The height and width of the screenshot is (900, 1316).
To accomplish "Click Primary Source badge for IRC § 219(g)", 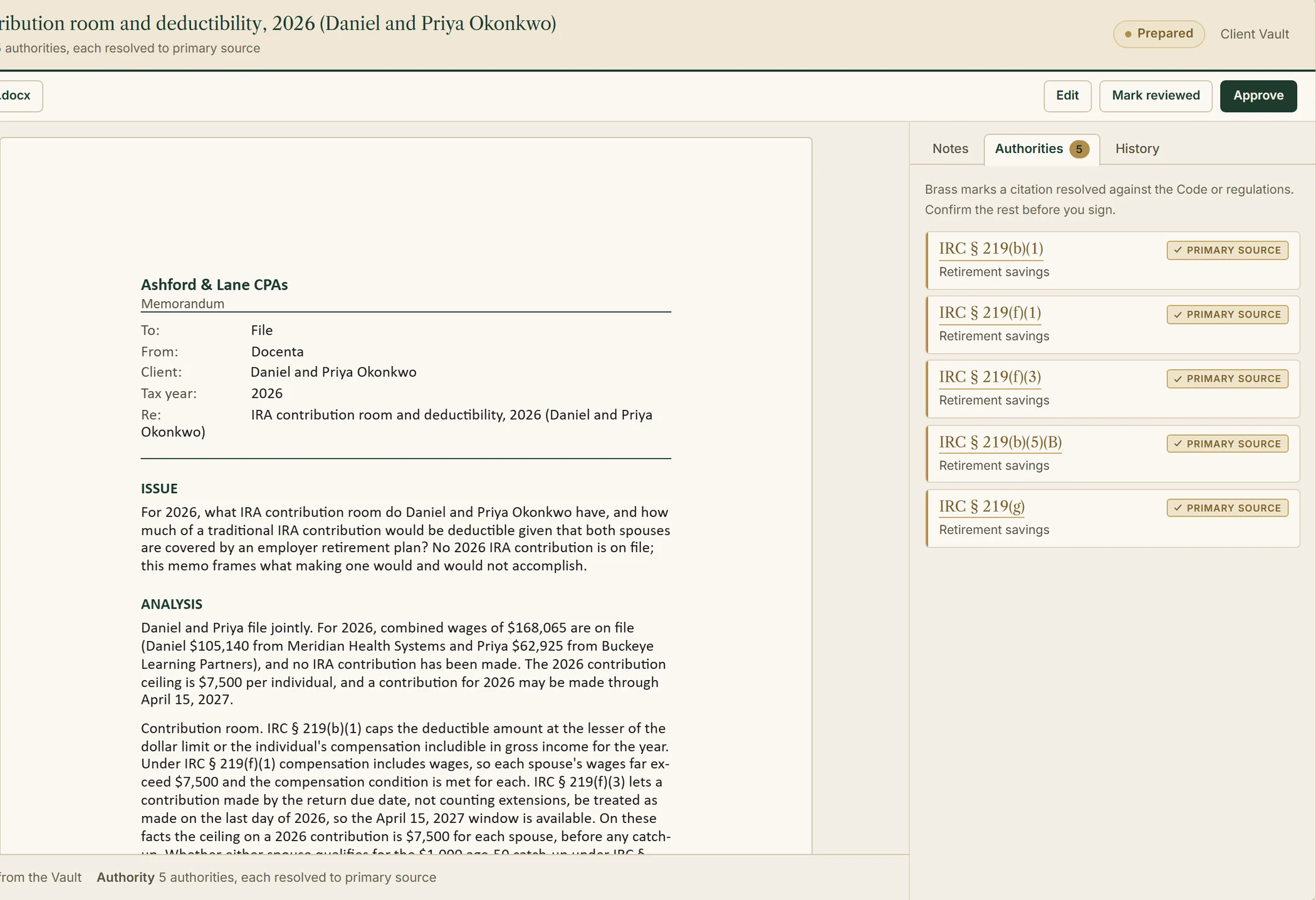I will (1227, 508).
